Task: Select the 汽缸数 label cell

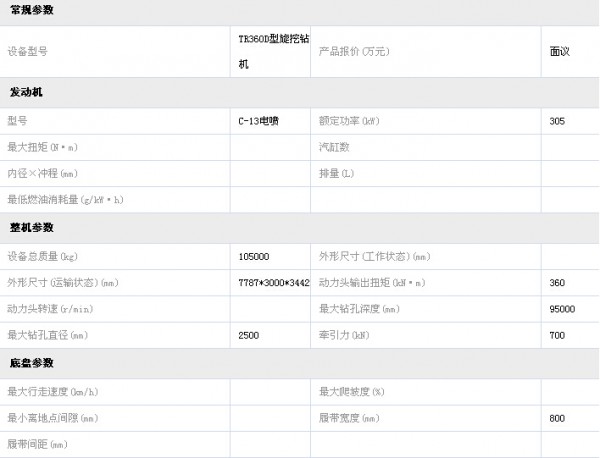Action: (x=334, y=147)
